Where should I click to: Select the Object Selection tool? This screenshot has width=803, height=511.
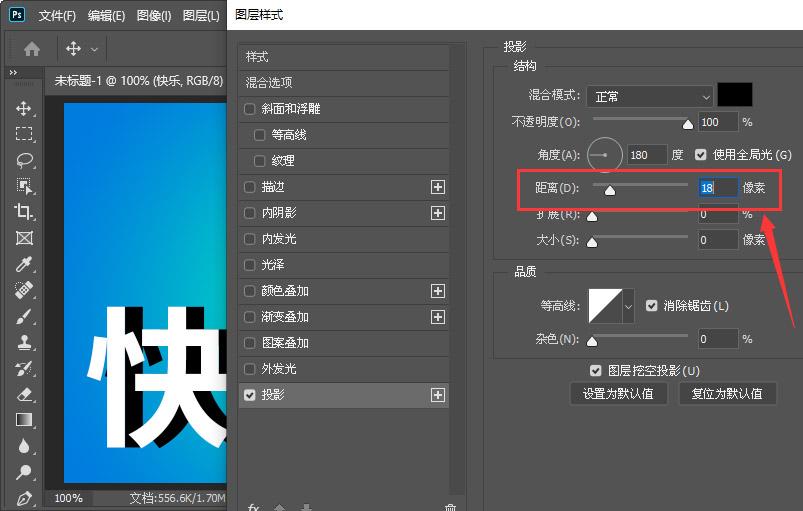(x=24, y=186)
